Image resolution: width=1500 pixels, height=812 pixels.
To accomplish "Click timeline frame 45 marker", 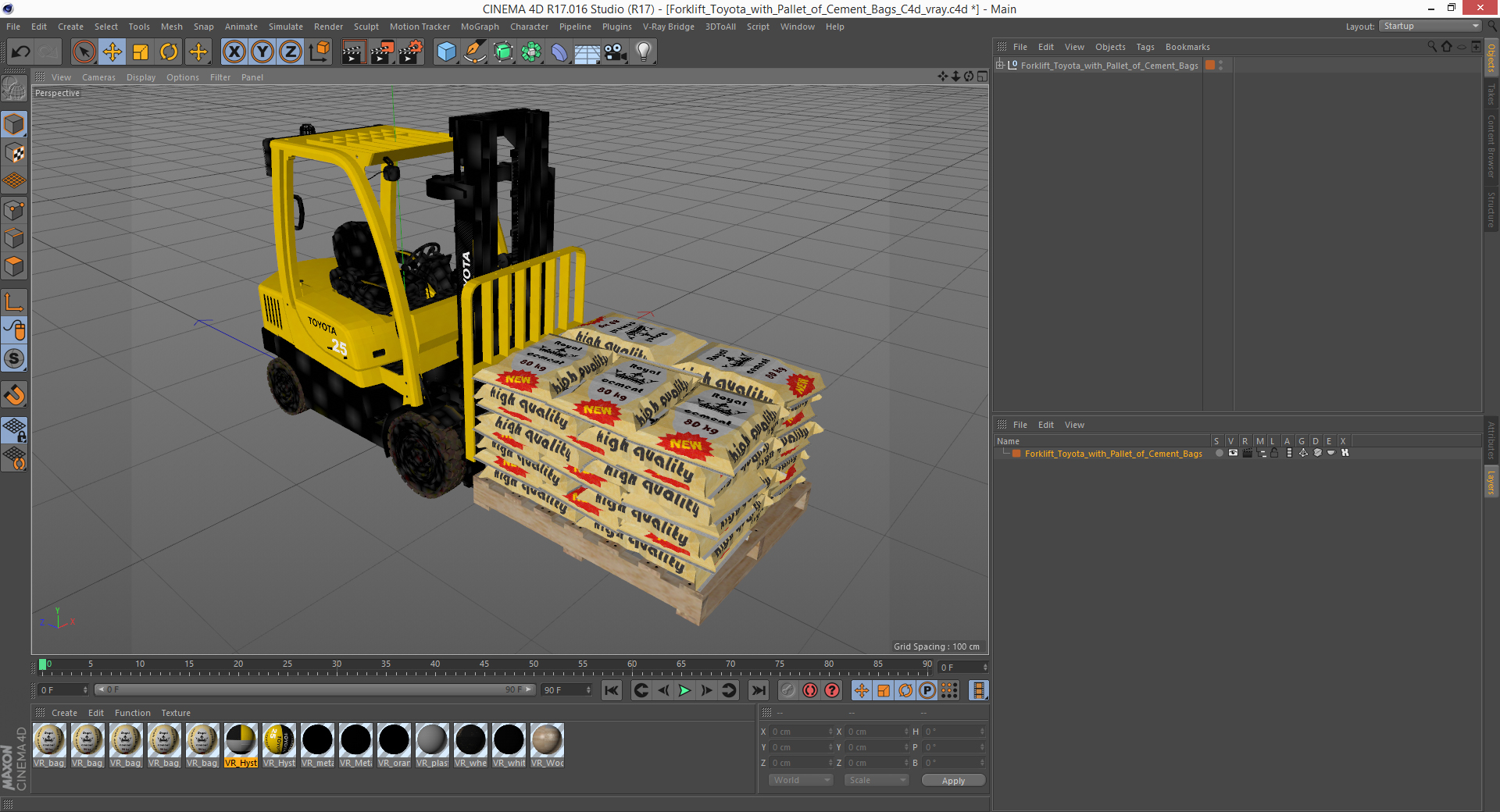I will tap(484, 665).
